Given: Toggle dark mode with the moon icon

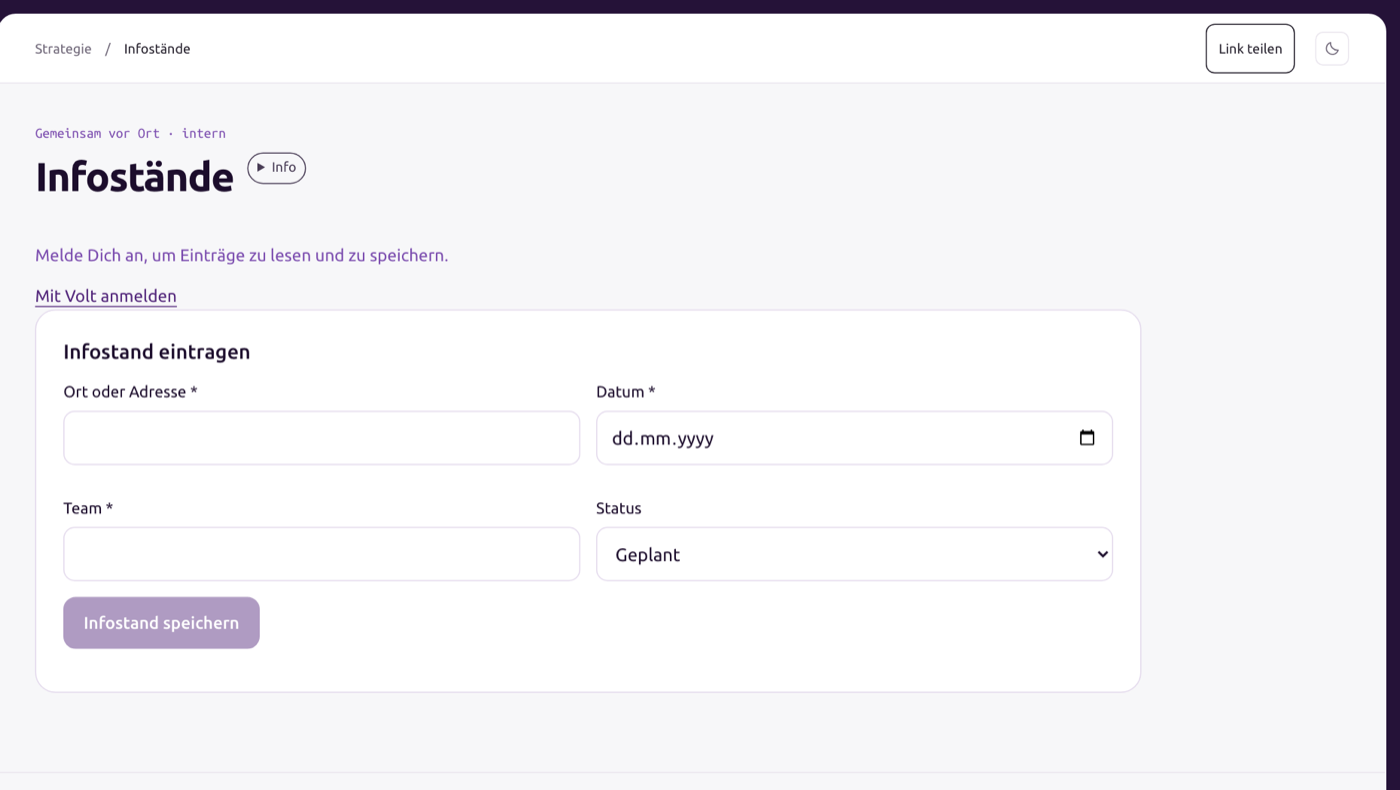Looking at the screenshot, I should [1331, 49].
